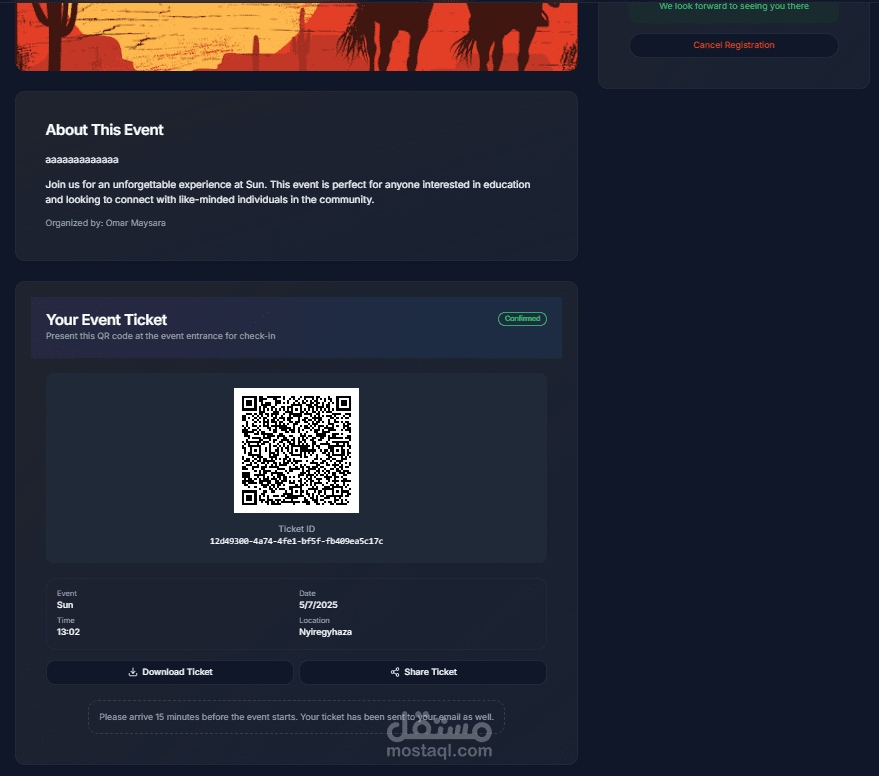
Task: Click 'We look forward to seeing you there'
Action: click(734, 6)
